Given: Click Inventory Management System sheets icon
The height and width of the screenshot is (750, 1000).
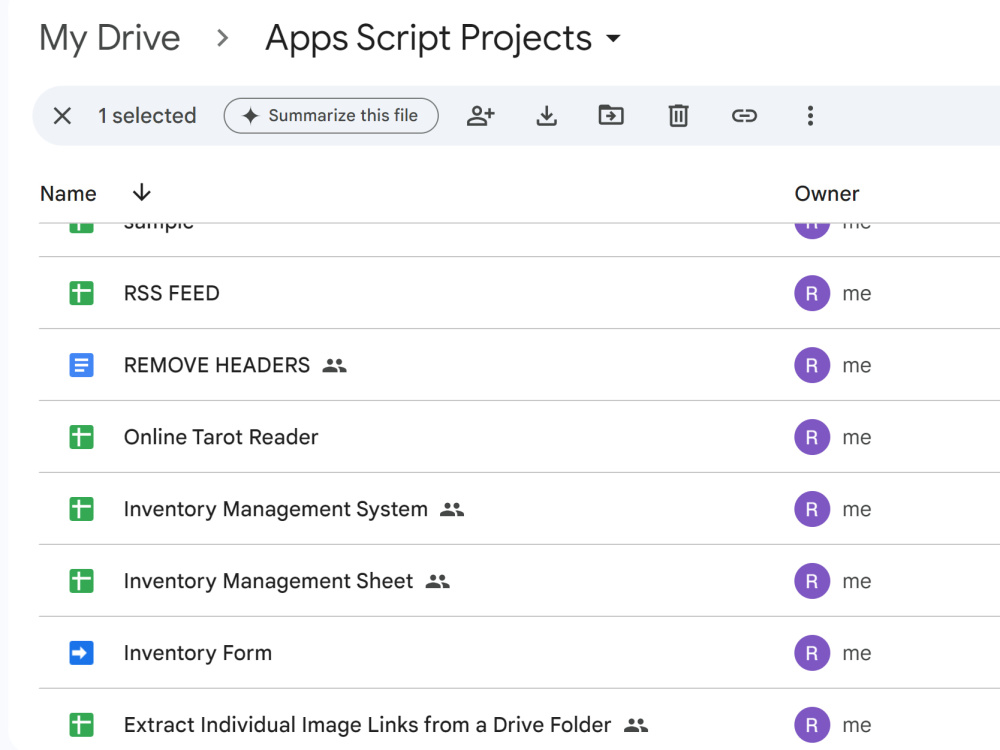Looking at the screenshot, I should (81, 509).
